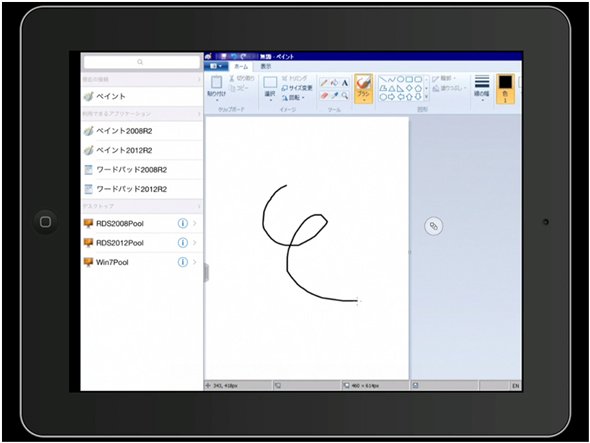Viewport: 590px width, 443px height.
Task: Click the round connection icon in the gray area
Action: 433,226
